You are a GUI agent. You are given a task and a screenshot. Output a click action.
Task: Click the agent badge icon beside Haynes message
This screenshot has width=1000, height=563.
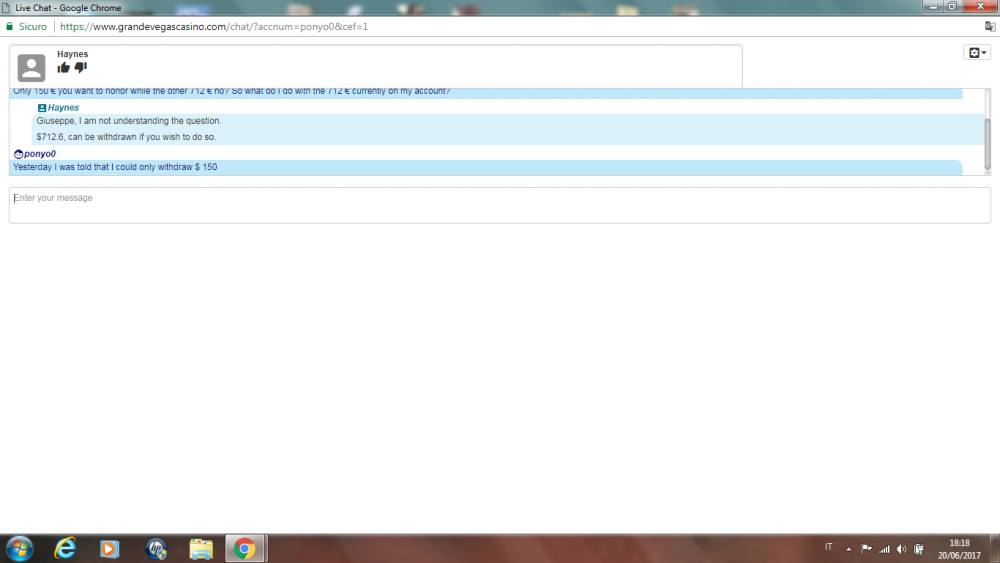point(41,108)
